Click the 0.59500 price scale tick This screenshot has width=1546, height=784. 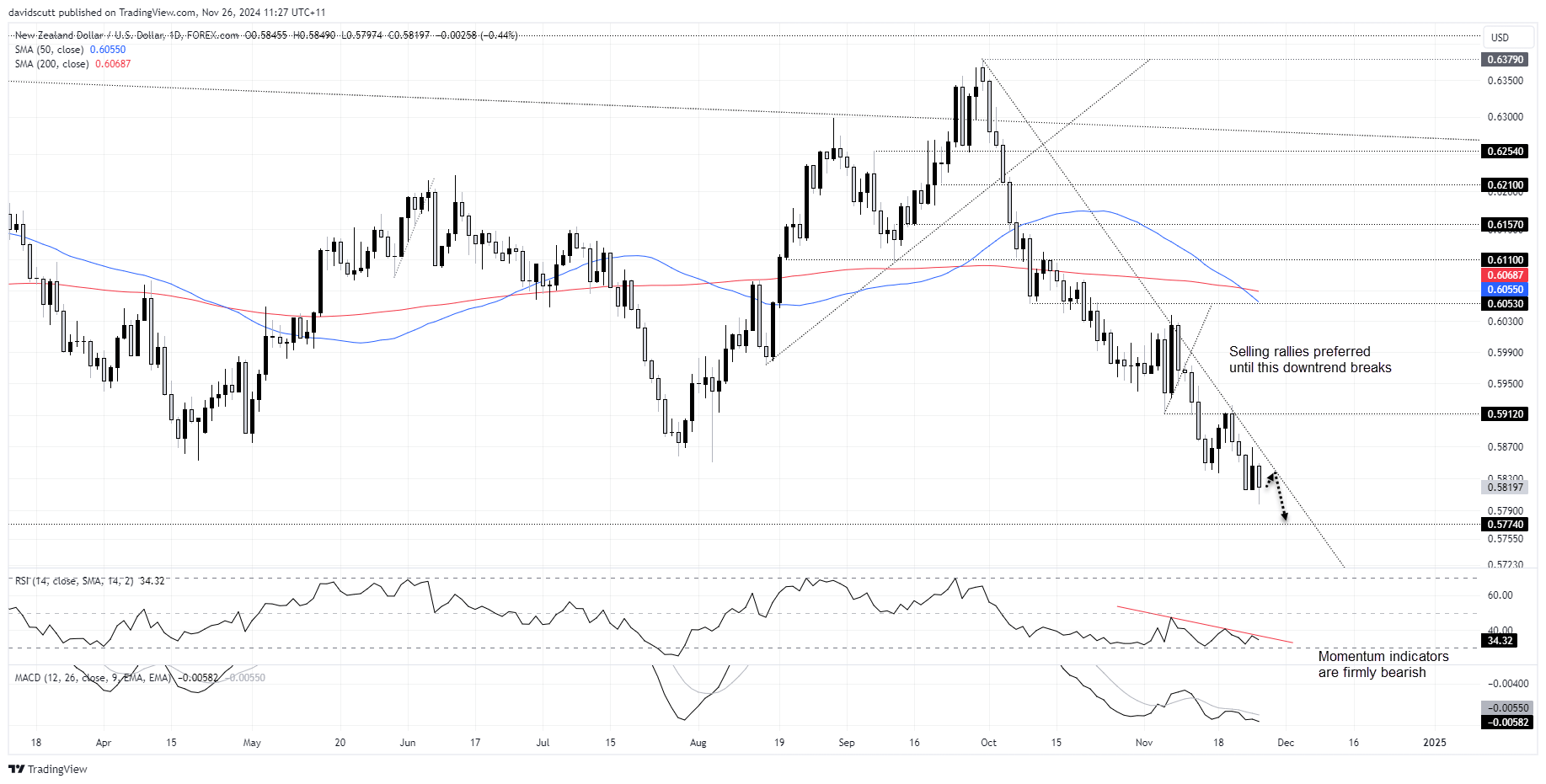[x=1506, y=384]
